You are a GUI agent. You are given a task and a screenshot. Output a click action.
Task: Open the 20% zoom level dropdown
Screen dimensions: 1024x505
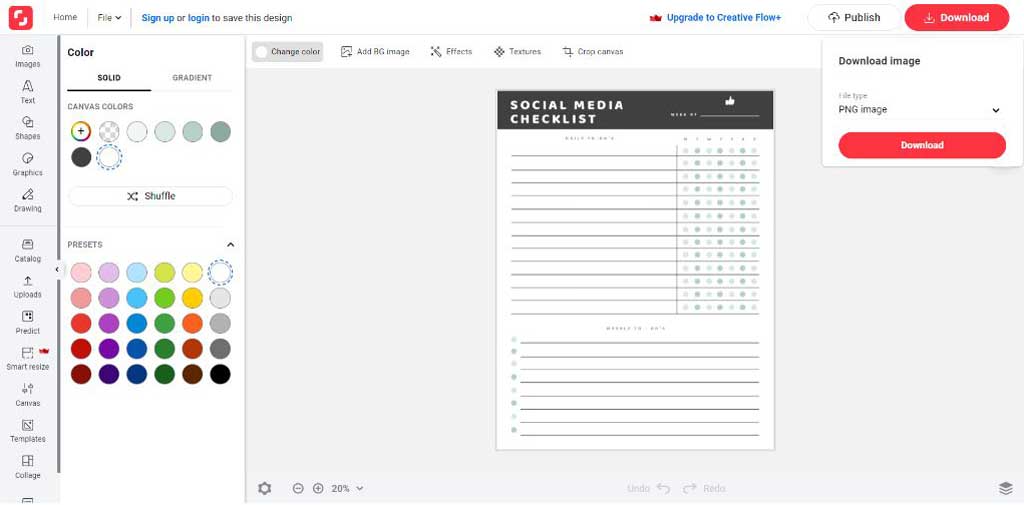[x=347, y=488]
